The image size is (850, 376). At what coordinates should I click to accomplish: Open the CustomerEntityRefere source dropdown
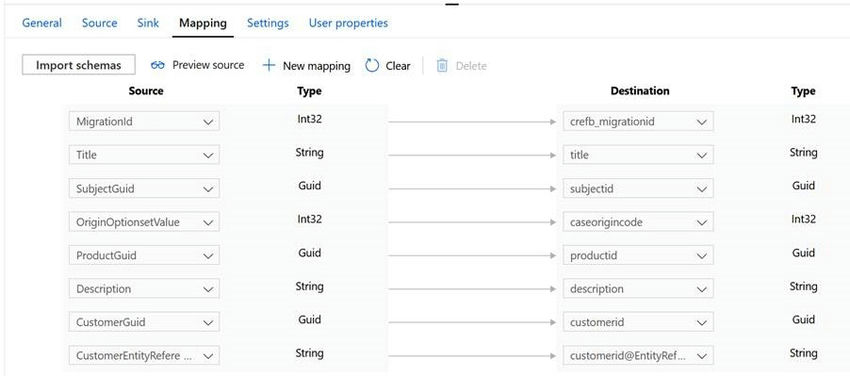click(144, 356)
